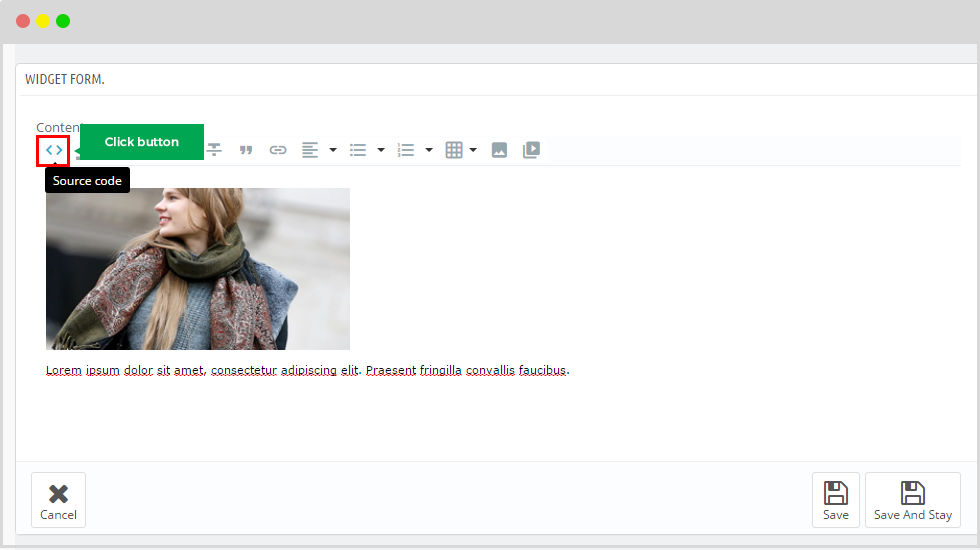Screen dimensions: 980x550
Task: Expand the alignment dropdown arrow
Action: tap(333, 150)
